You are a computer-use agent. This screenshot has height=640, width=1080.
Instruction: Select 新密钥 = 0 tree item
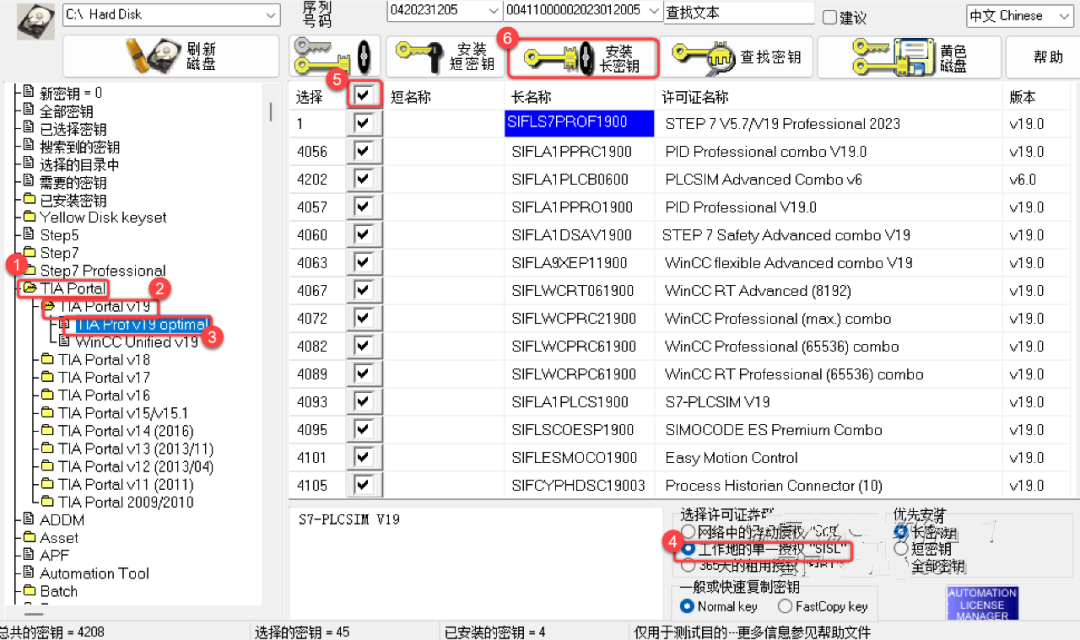70,93
